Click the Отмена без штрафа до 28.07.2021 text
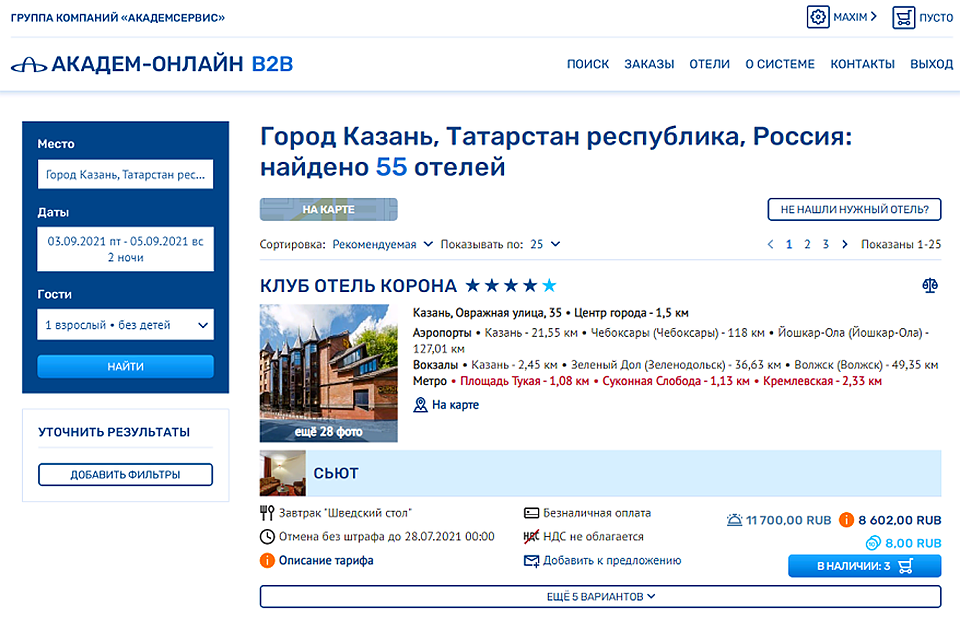This screenshot has height=618, width=960. click(387, 537)
